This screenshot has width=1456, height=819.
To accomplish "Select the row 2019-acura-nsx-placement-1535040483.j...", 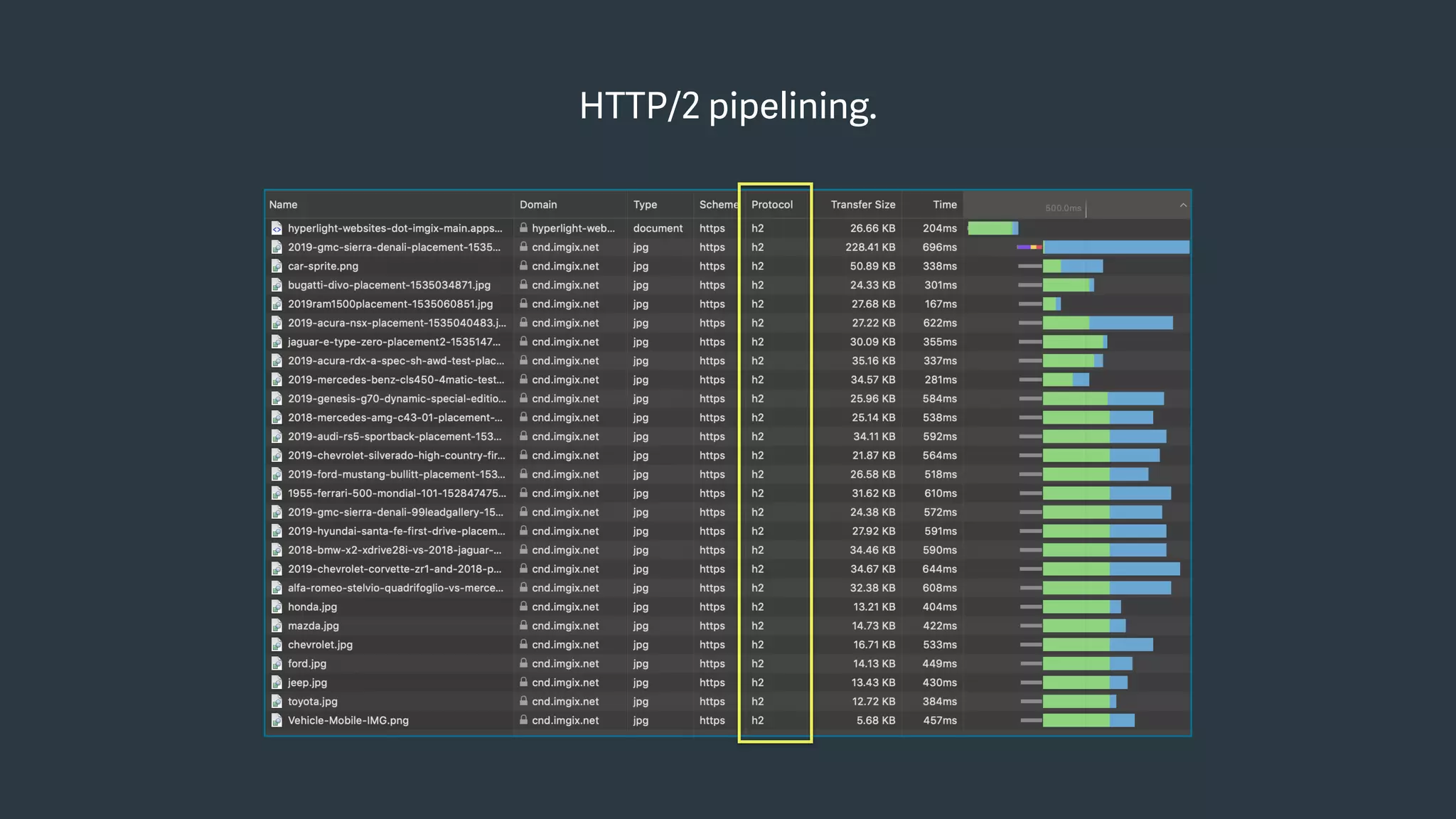I will (x=727, y=323).
